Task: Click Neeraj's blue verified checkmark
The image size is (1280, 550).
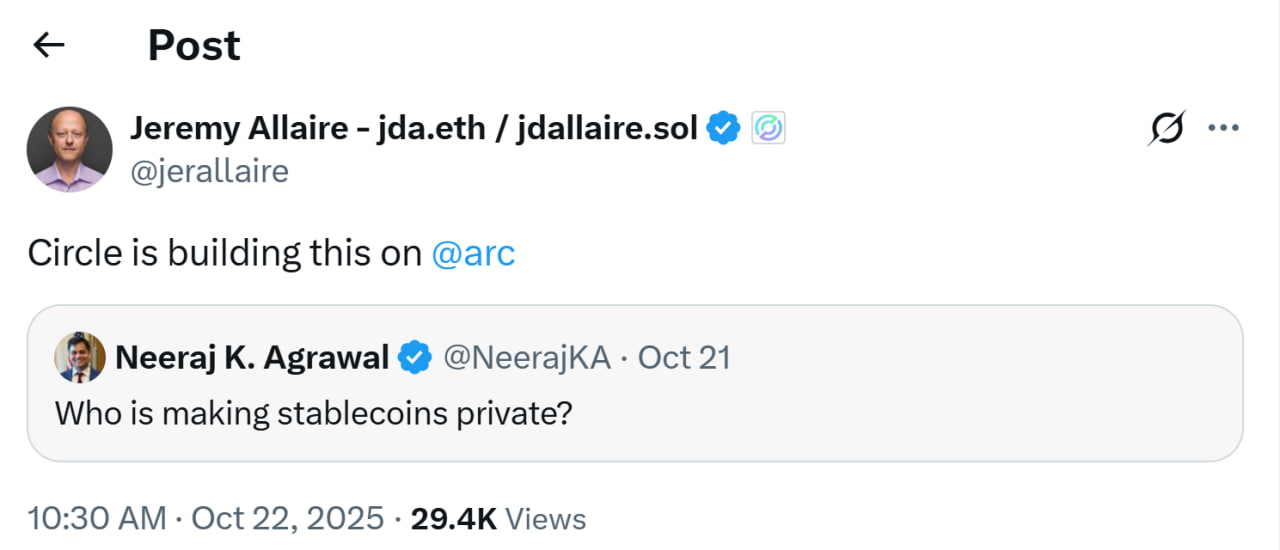Action: [x=415, y=357]
